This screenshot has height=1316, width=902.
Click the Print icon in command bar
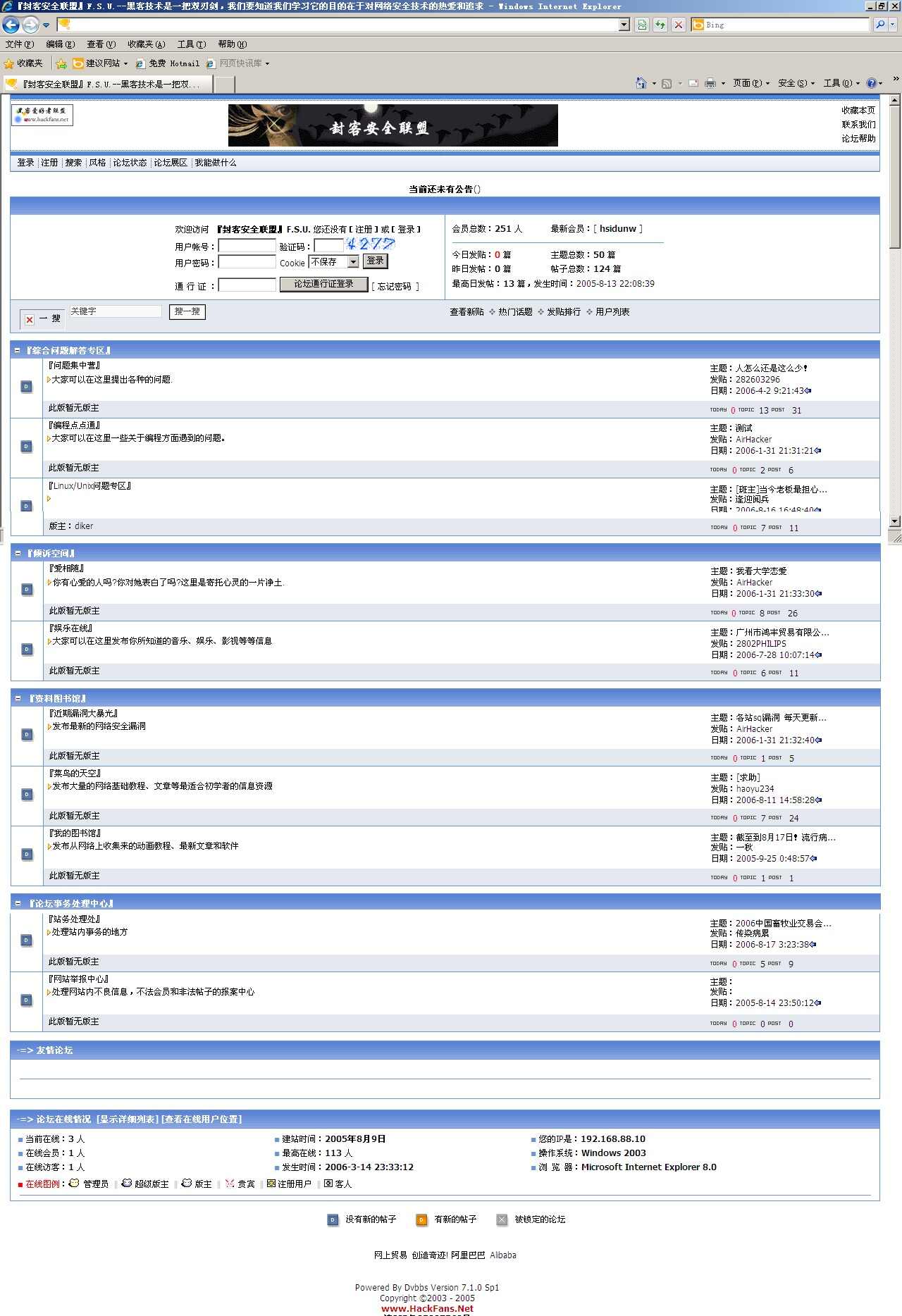click(x=710, y=83)
